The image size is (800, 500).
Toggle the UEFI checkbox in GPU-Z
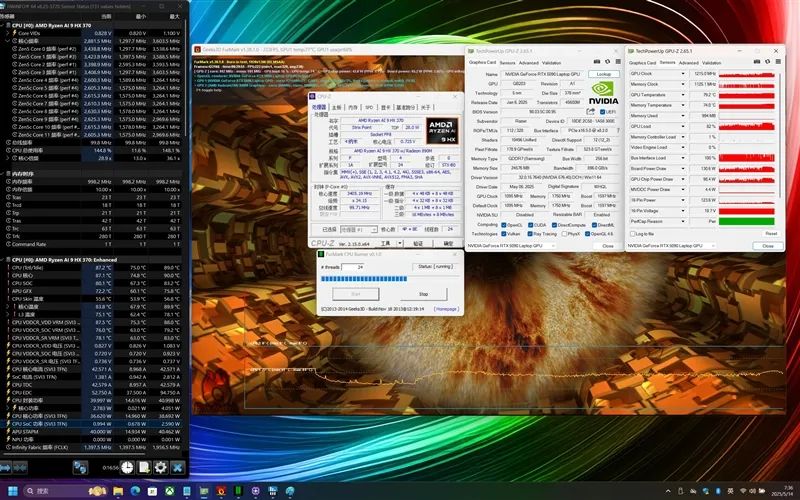click(603, 112)
